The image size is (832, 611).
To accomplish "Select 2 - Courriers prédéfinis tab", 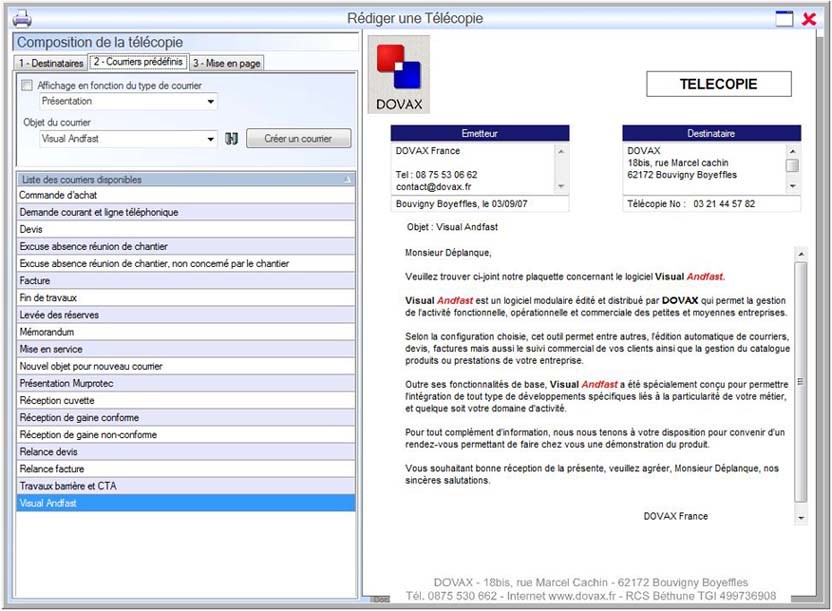I will click(138, 62).
